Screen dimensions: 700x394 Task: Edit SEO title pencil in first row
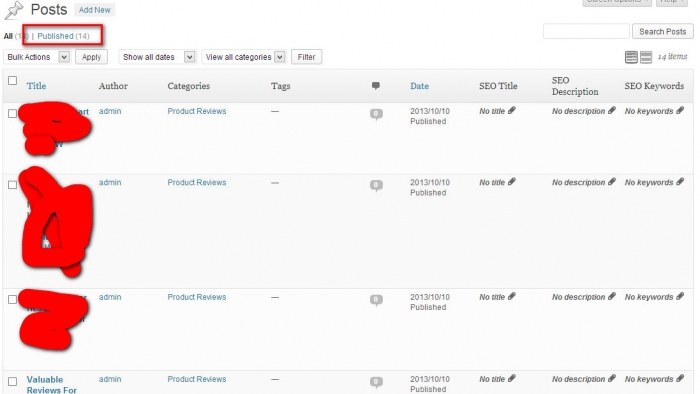(512, 111)
